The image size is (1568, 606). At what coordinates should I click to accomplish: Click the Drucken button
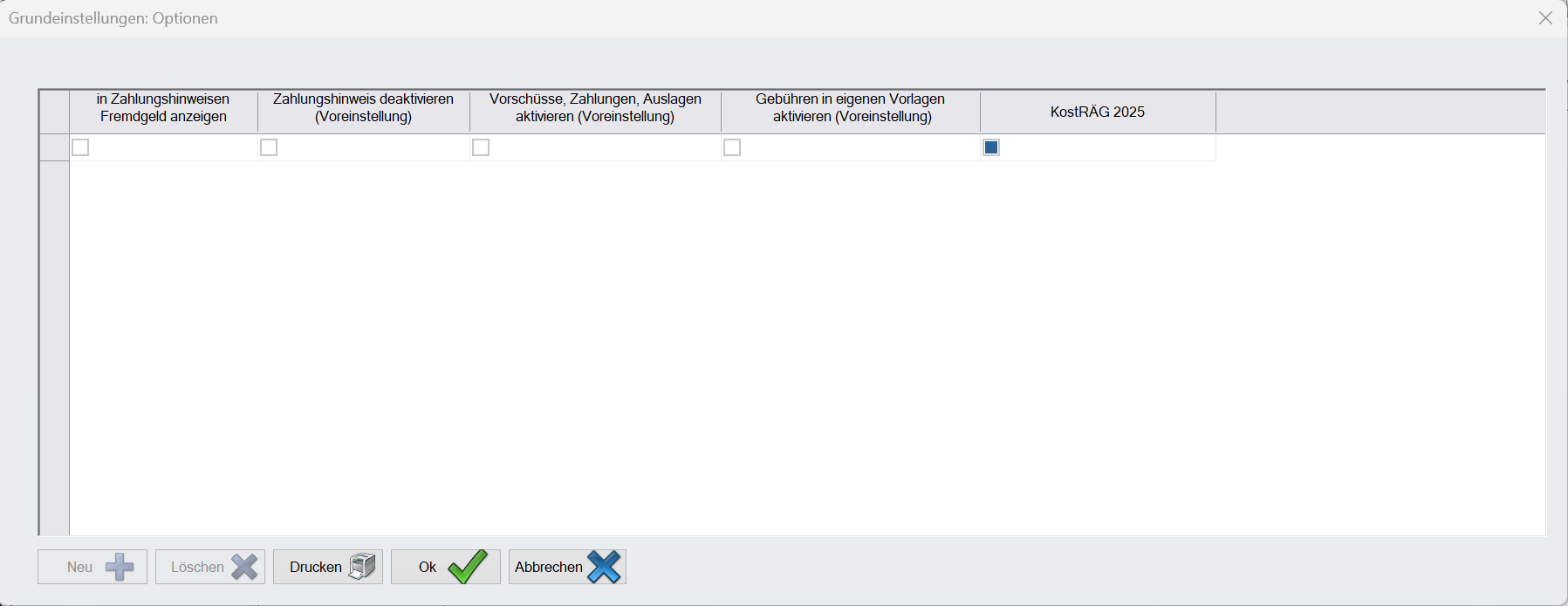pyautogui.click(x=328, y=567)
